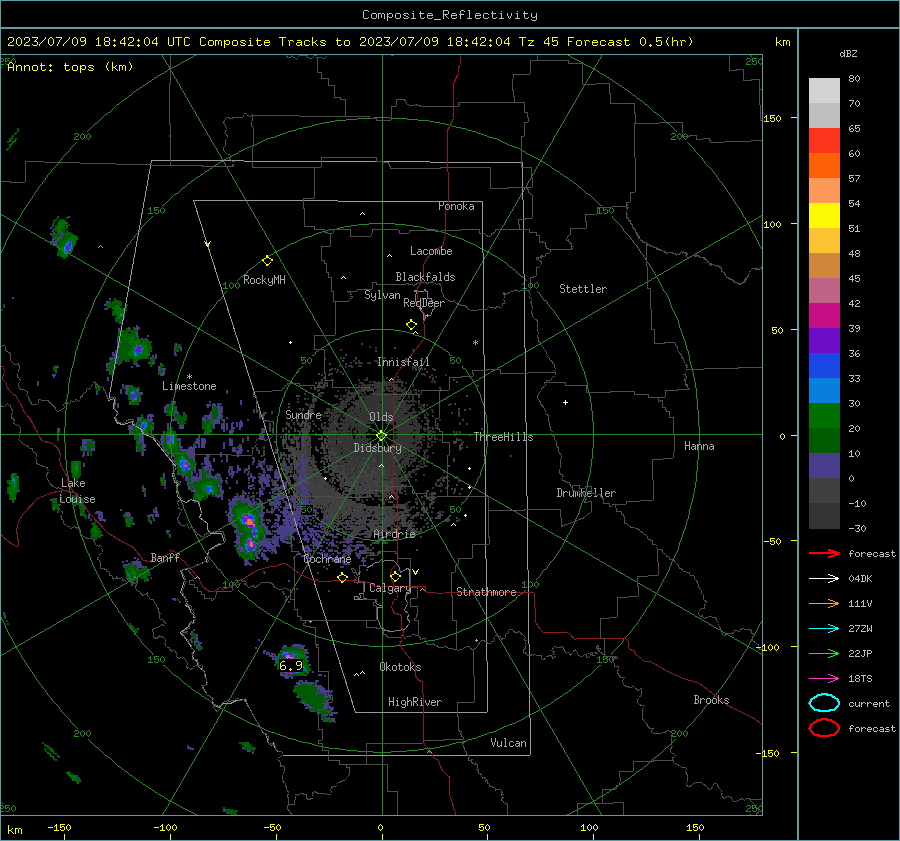Click the yellow diamond marker below Cochrane
900x841 pixels.
(x=343, y=577)
